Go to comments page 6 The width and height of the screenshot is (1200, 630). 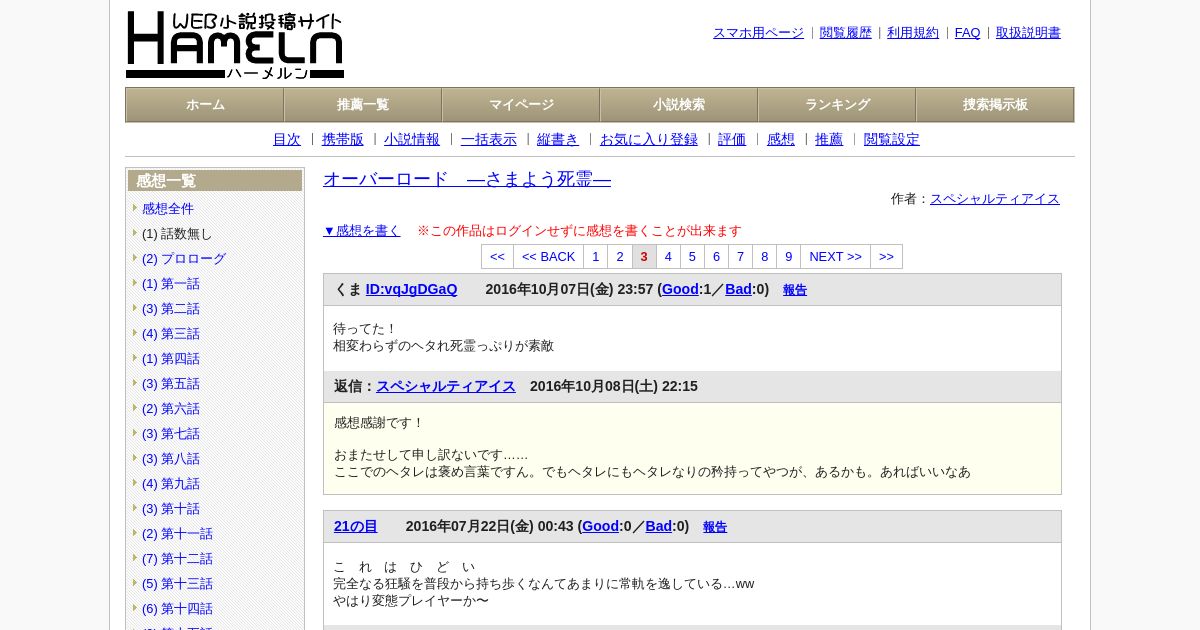coord(716,257)
